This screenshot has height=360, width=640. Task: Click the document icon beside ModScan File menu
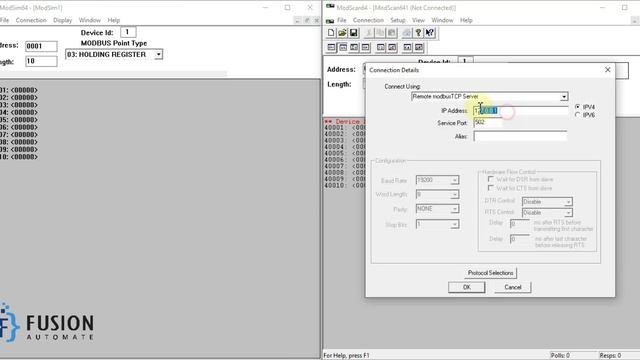330,20
